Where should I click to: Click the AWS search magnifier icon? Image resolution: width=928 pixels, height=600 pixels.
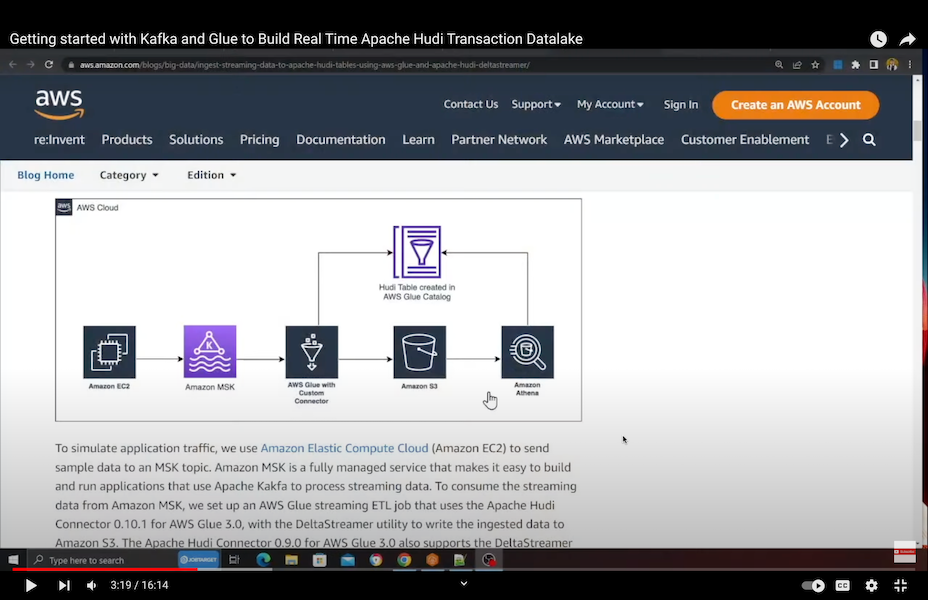point(869,140)
